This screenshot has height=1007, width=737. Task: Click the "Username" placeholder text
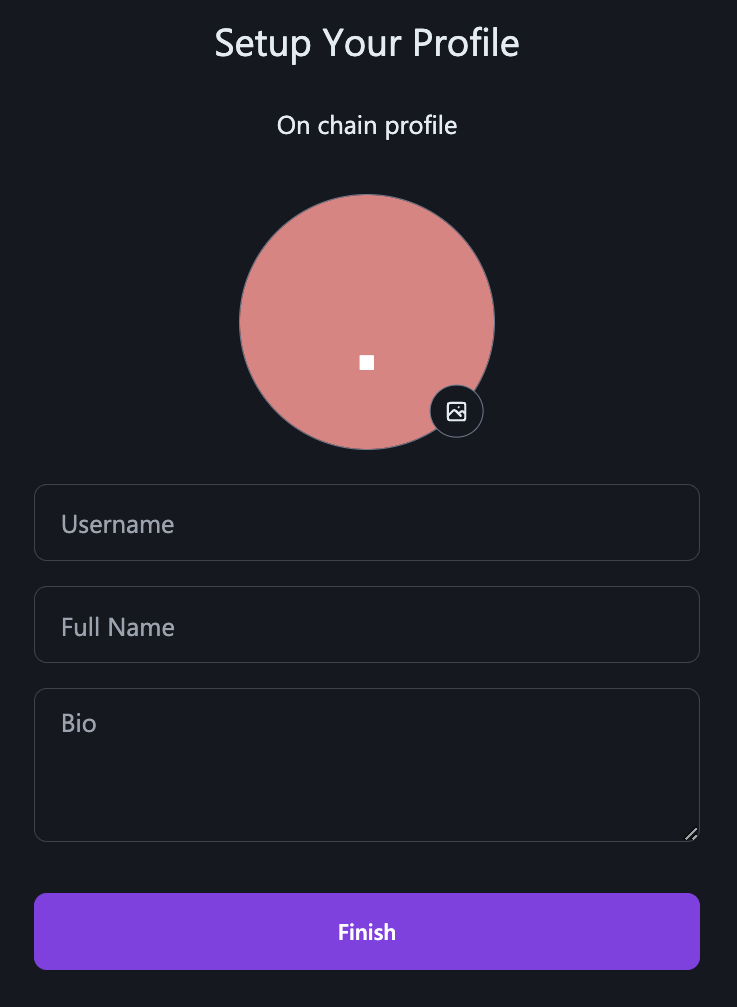coord(117,525)
